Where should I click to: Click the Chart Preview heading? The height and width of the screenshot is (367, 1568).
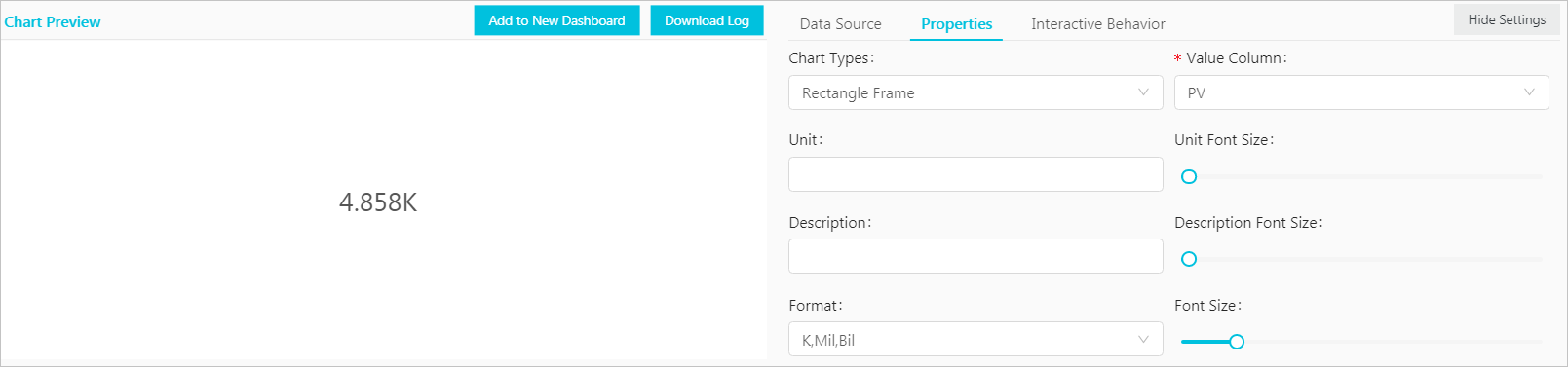point(53,21)
